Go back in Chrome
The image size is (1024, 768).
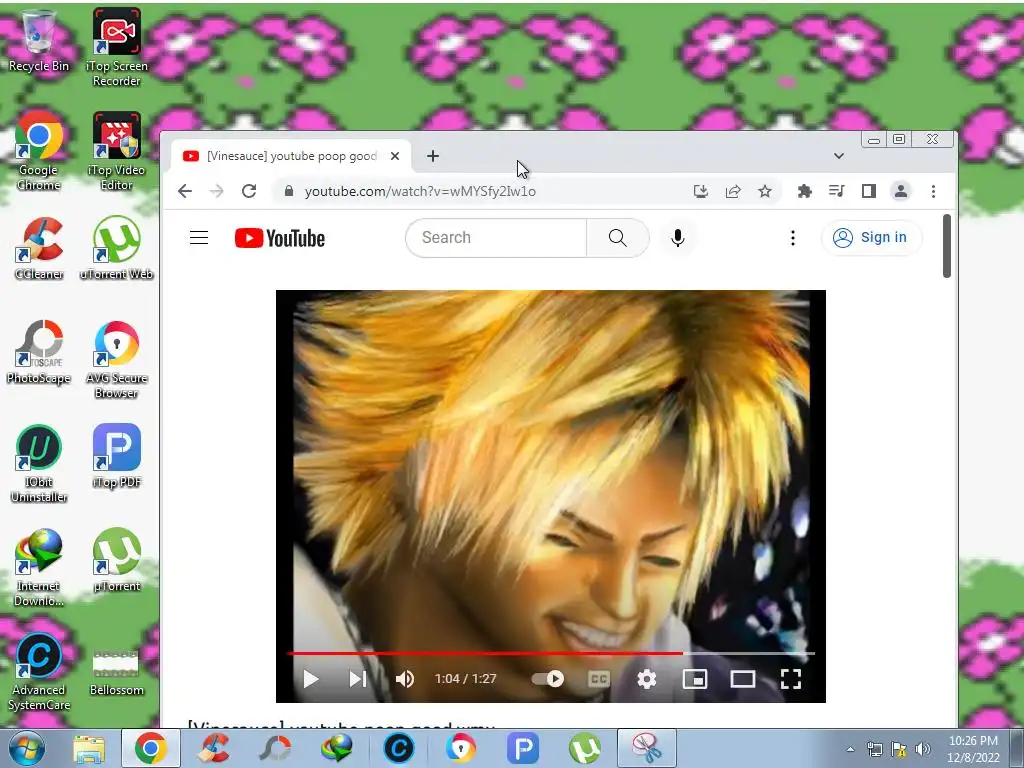click(x=185, y=191)
